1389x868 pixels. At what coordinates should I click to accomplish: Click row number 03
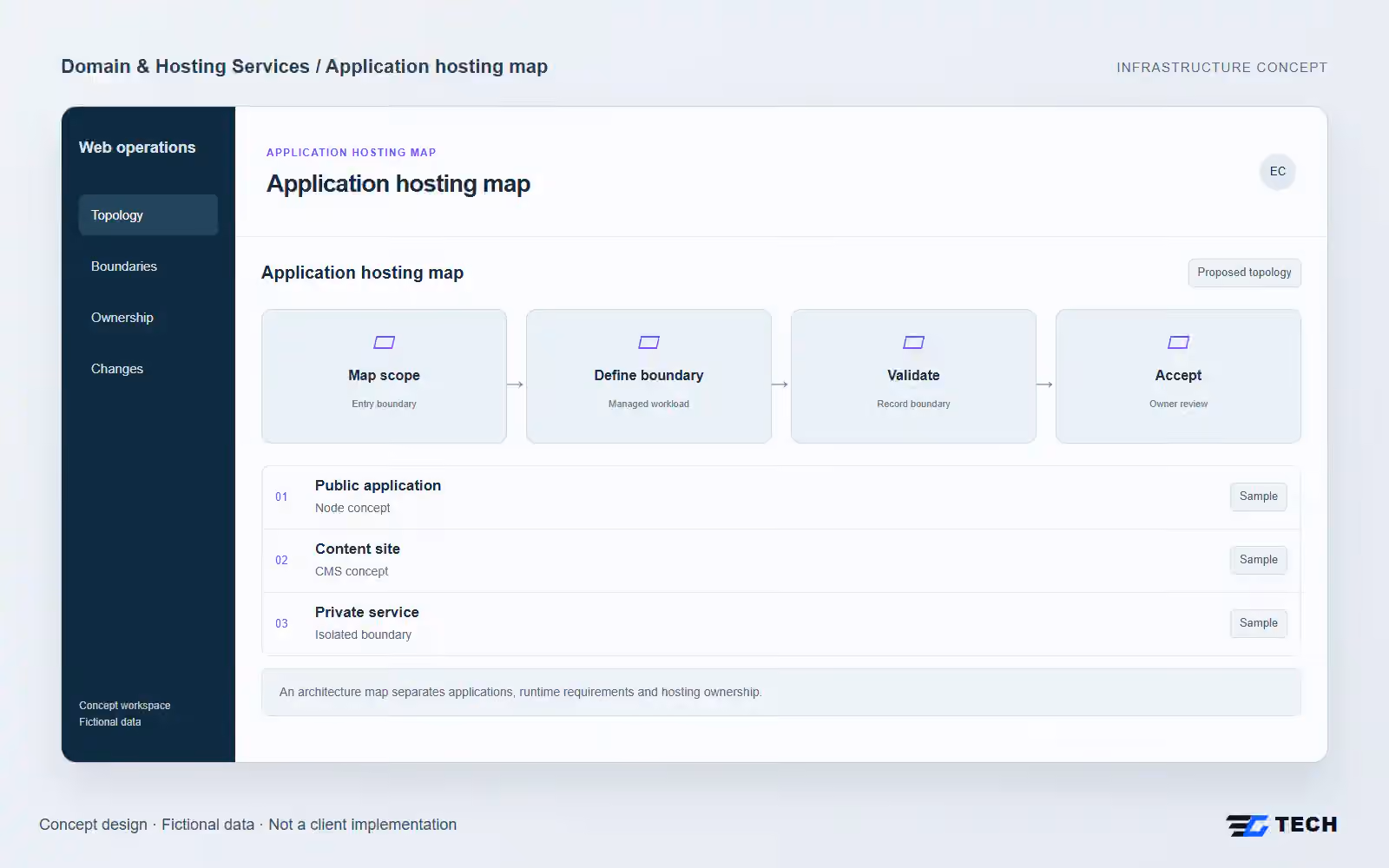(281, 623)
